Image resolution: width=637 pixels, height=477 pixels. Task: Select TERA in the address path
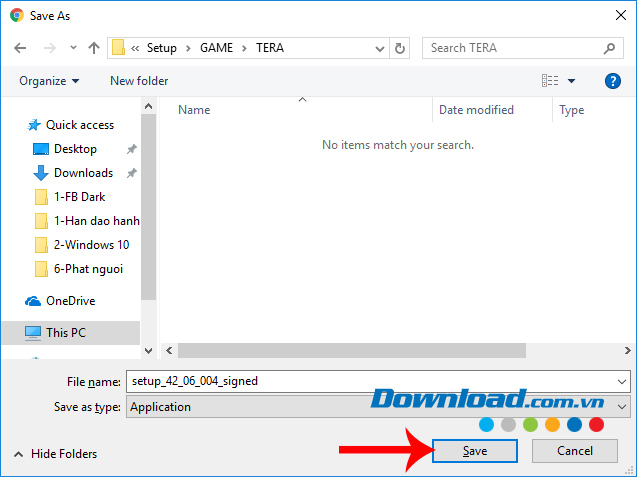270,48
